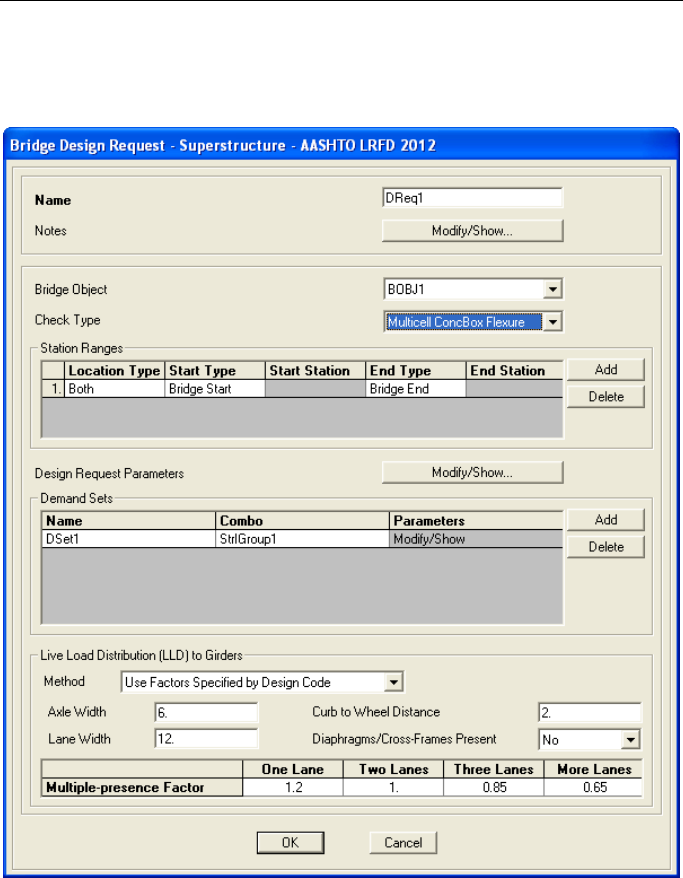Open the LLD Method dropdown
This screenshot has height=878, width=683.
[262, 682]
